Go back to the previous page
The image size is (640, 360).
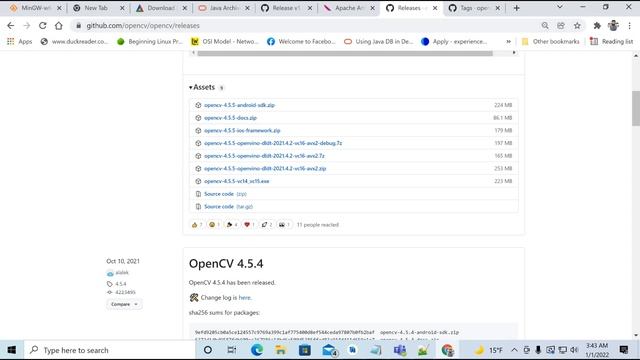11,25
